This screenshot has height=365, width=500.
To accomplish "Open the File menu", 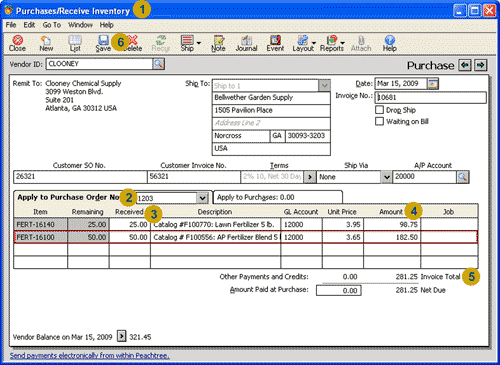I will tap(11, 25).
